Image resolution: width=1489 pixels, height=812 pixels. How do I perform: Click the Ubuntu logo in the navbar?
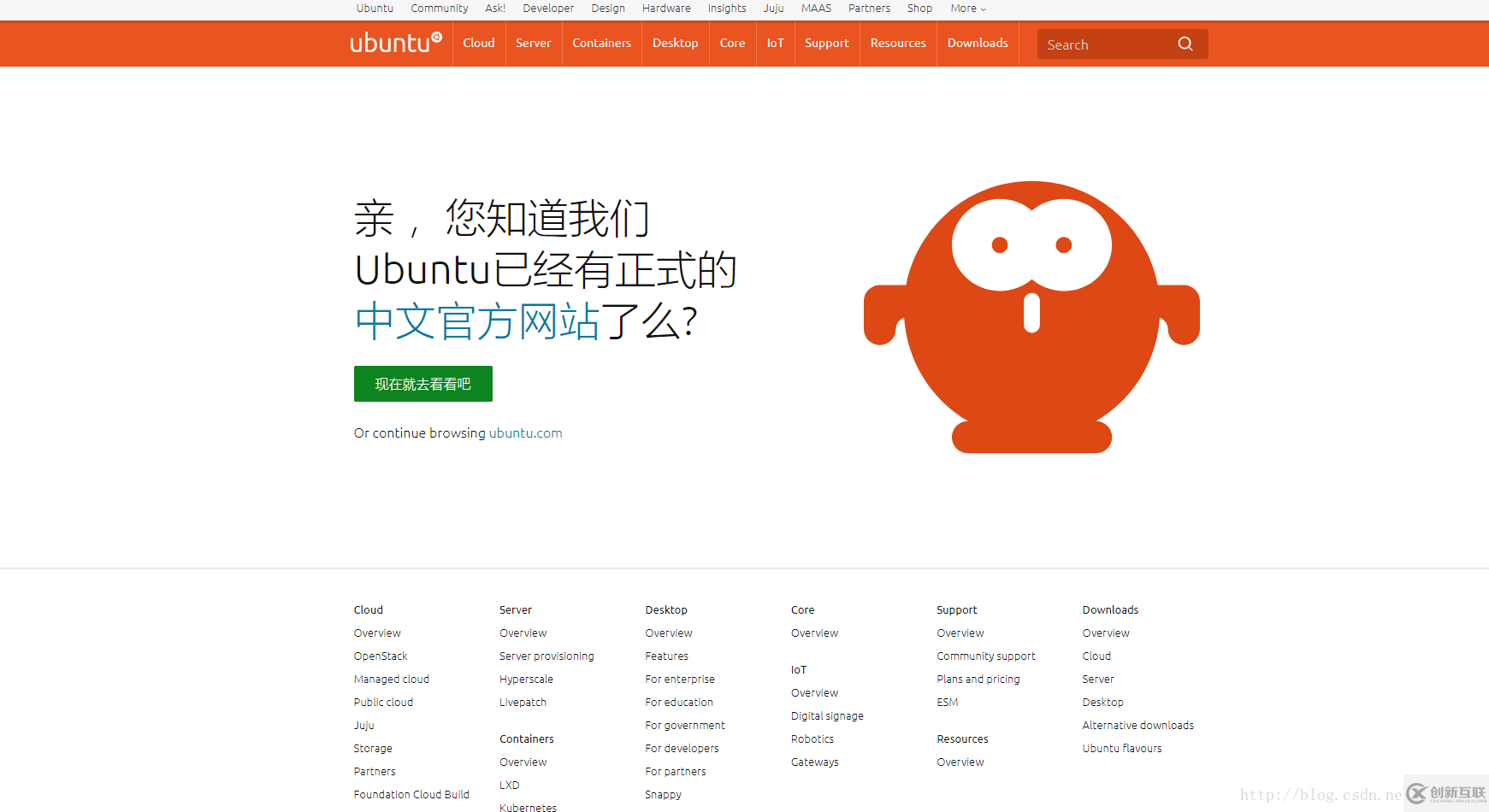tap(395, 43)
